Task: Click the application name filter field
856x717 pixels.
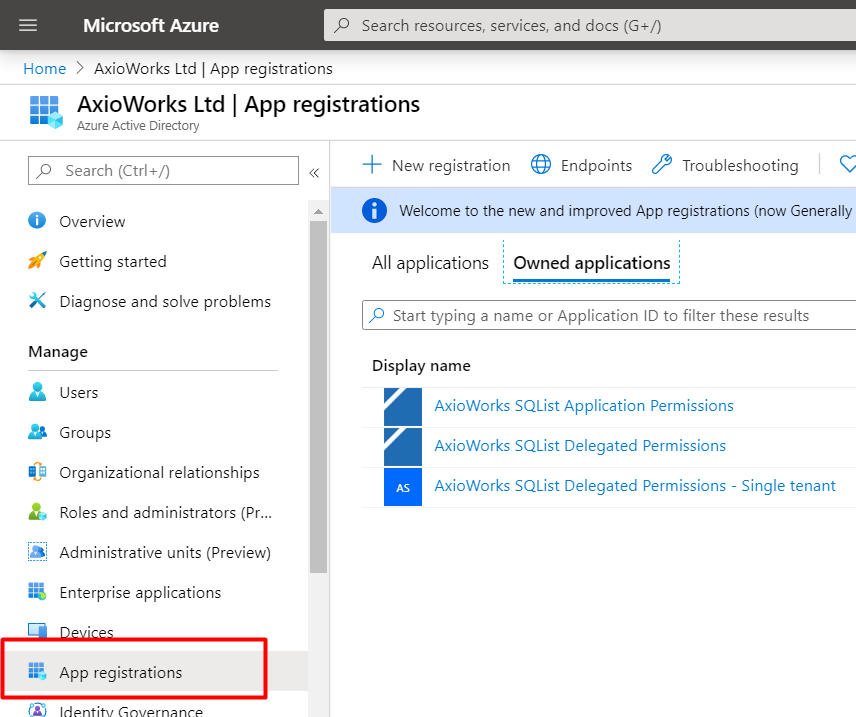Action: coord(609,315)
